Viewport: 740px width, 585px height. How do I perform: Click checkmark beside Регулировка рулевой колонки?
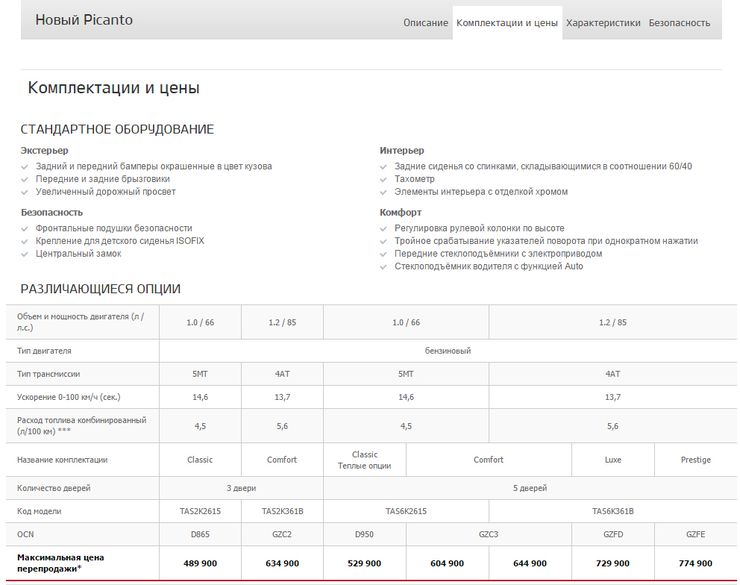[383, 229]
